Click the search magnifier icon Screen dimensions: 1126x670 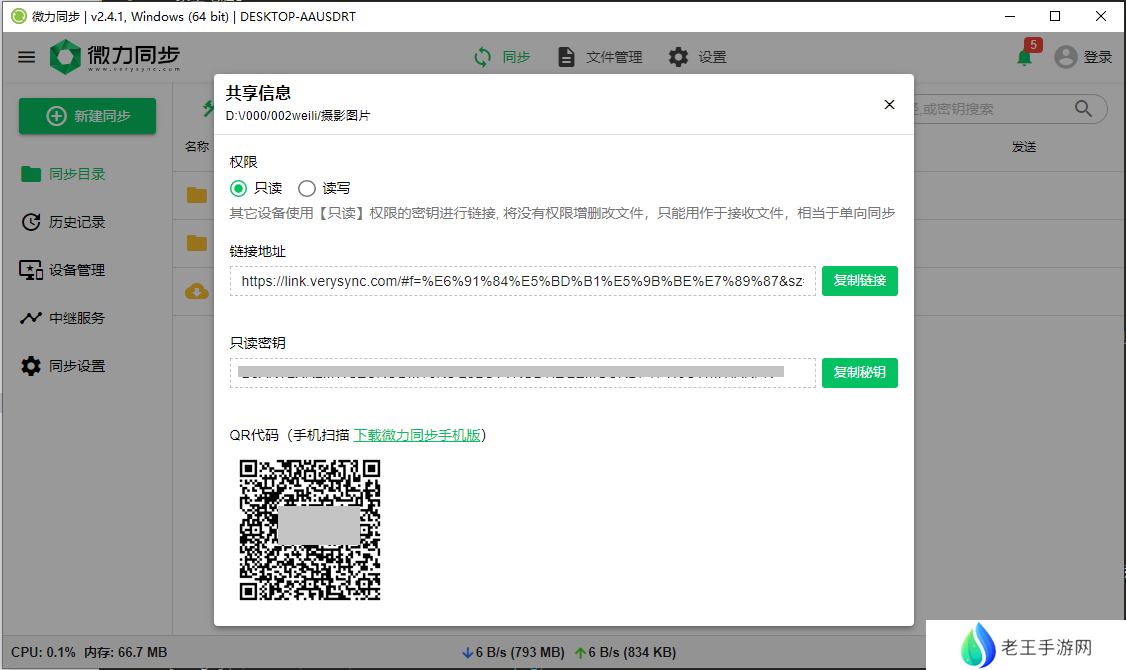1083,109
